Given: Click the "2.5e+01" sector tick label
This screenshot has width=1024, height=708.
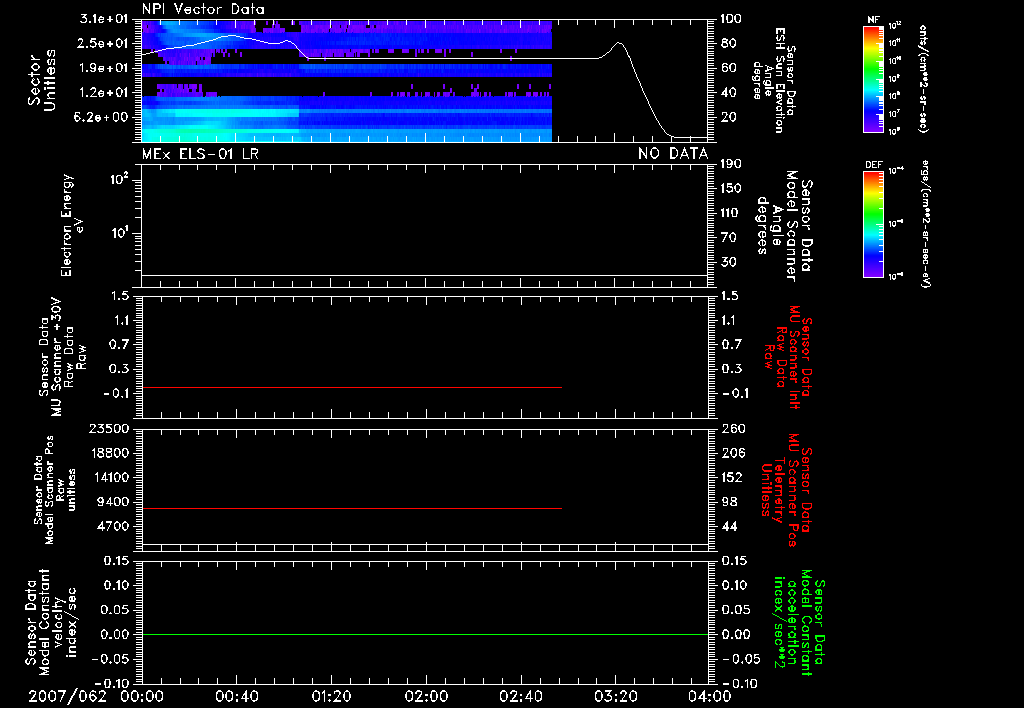Looking at the screenshot, I should tap(104, 43).
